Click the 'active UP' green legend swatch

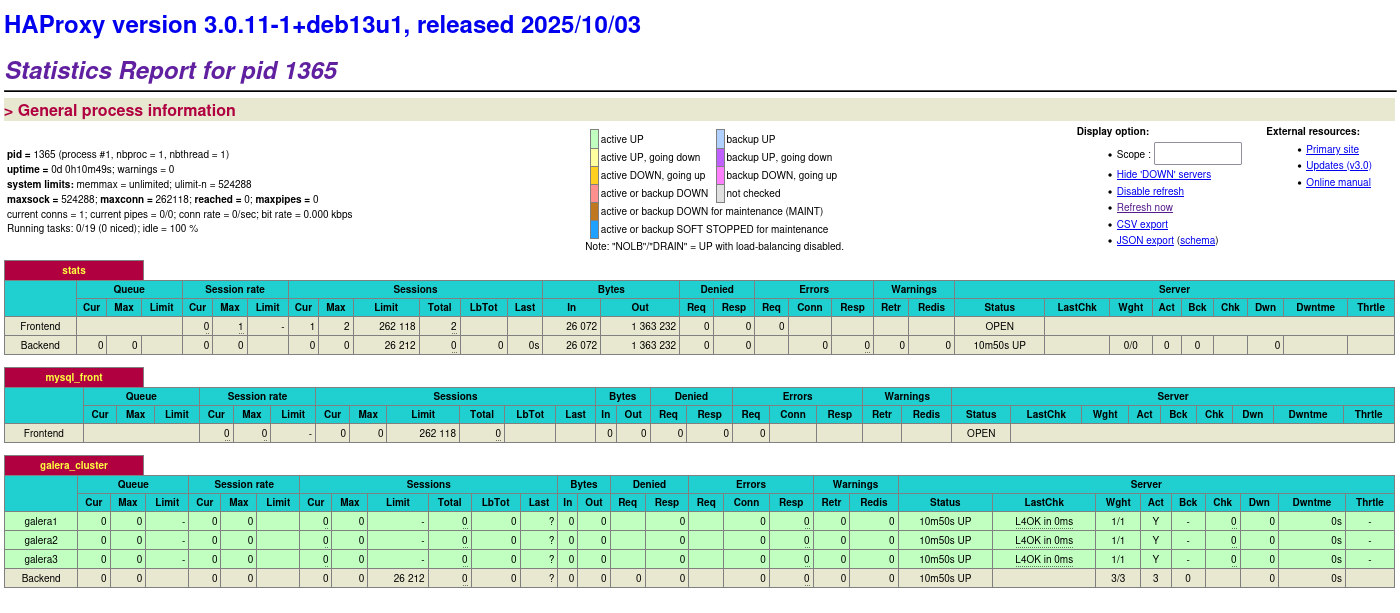point(594,139)
